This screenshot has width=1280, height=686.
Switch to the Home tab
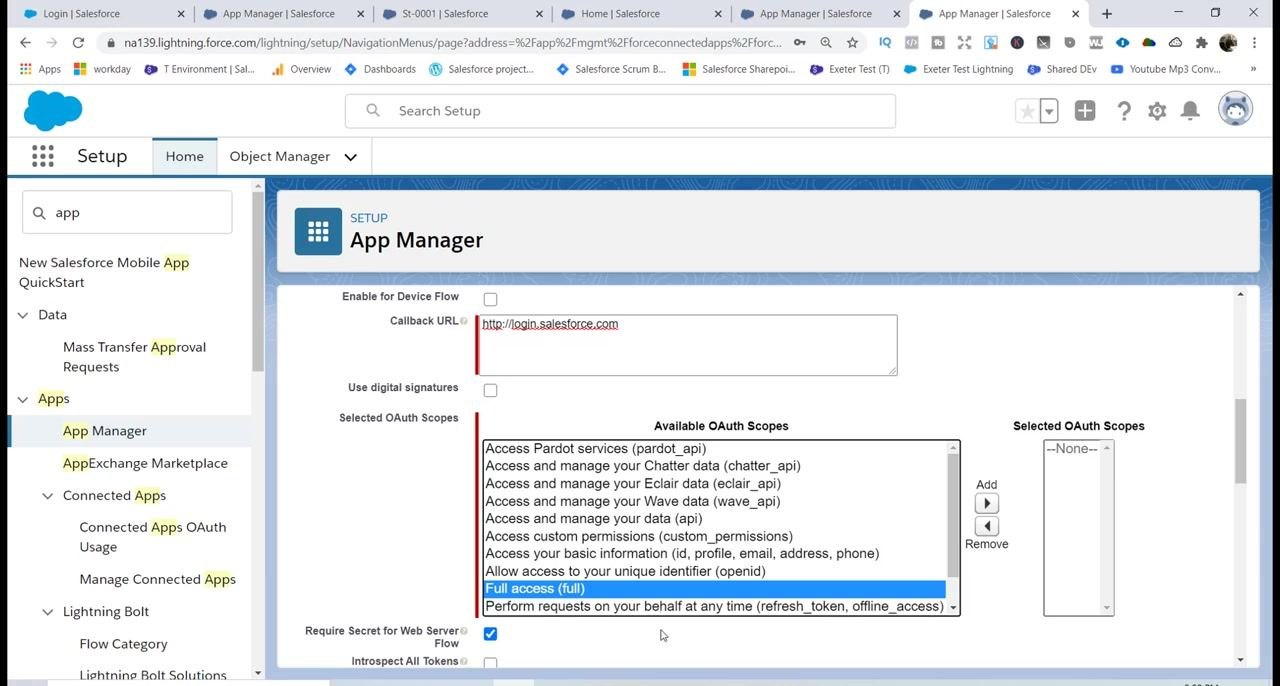(184, 157)
